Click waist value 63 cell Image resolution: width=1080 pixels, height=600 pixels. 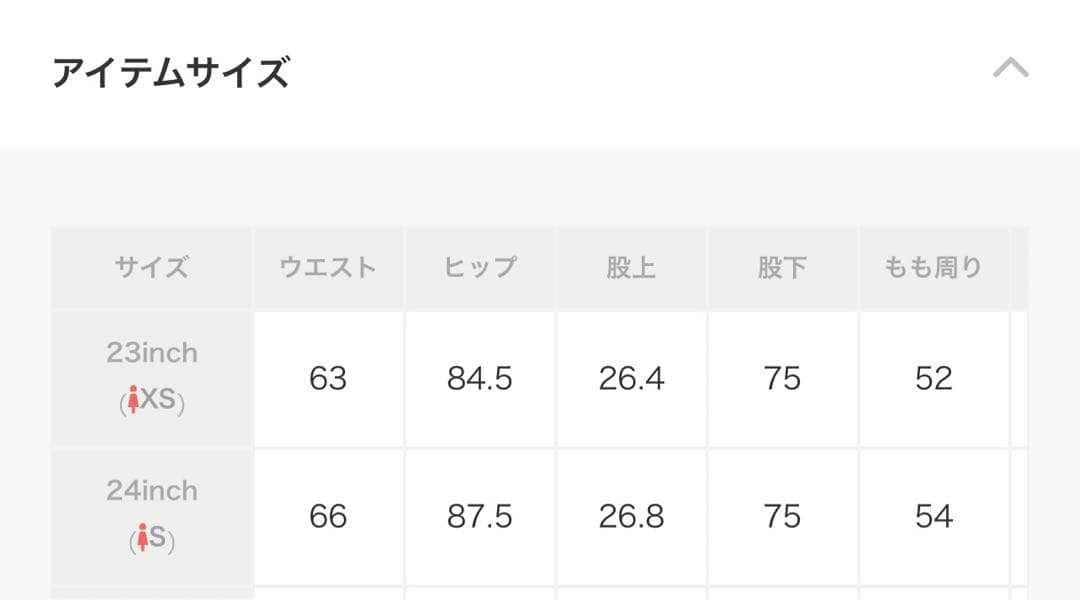click(x=328, y=378)
